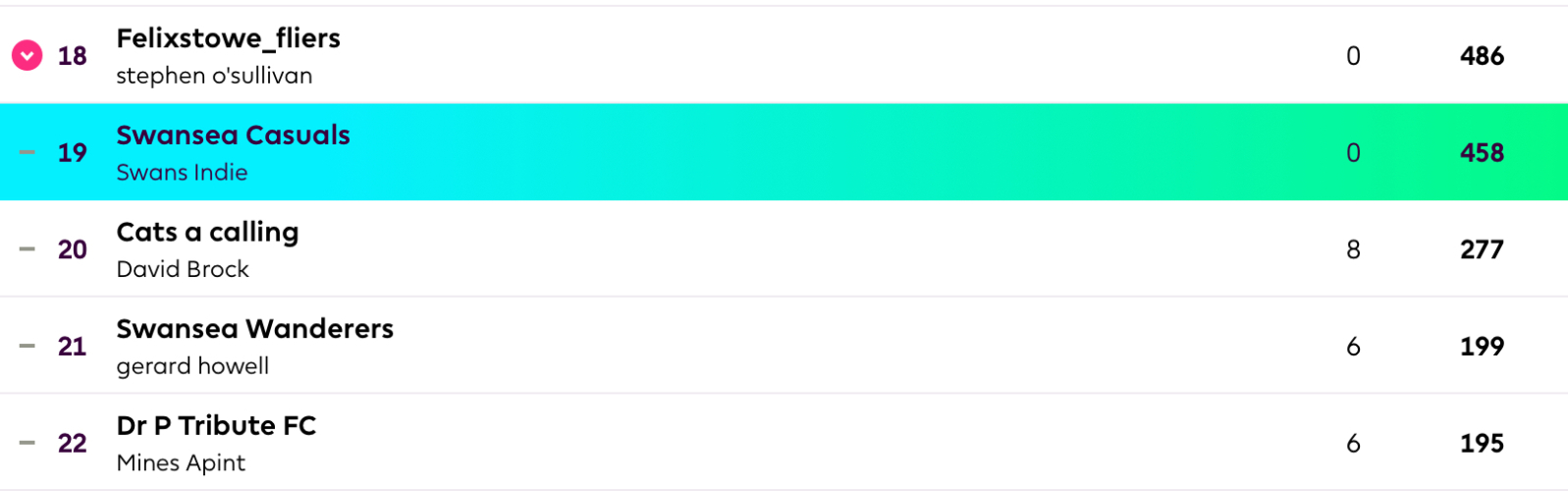The image size is (1568, 491).
Task: Click the total score 486
Action: tap(1481, 56)
